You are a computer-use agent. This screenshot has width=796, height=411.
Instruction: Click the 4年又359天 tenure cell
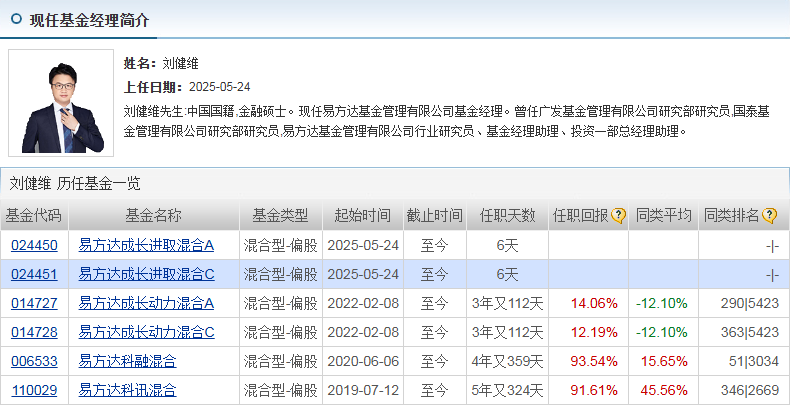pyautogui.click(x=507, y=361)
